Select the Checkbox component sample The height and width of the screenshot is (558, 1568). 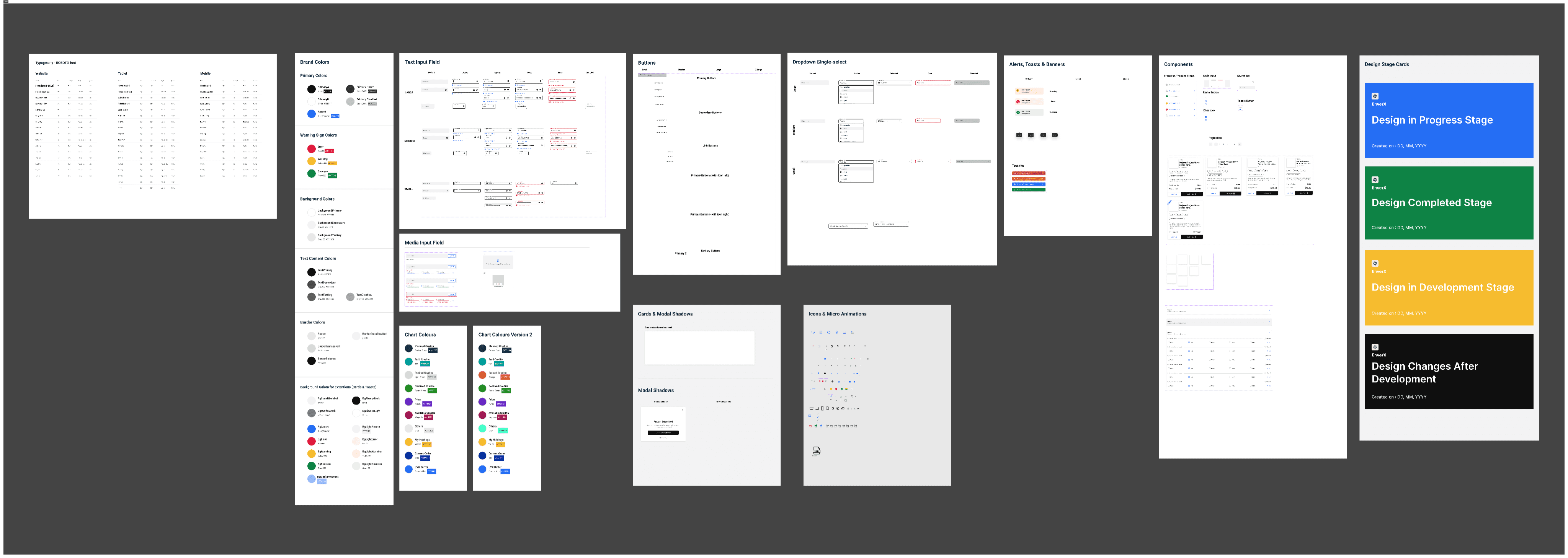[x=1206, y=117]
